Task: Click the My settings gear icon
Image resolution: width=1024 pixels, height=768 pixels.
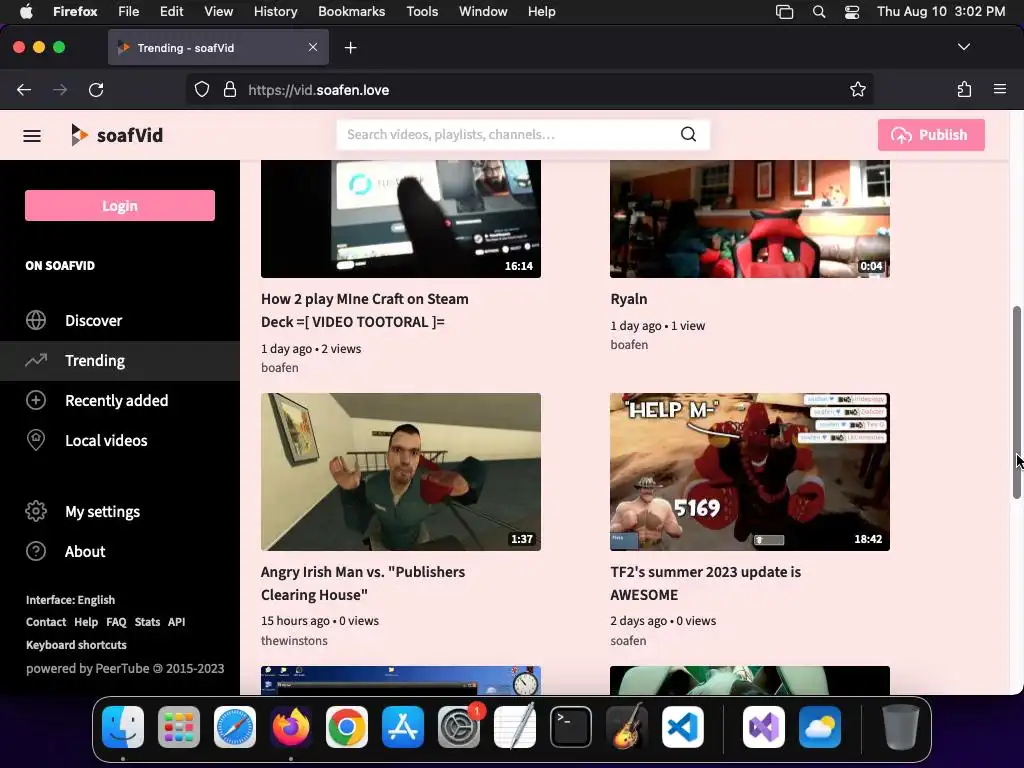Action: pos(36,511)
